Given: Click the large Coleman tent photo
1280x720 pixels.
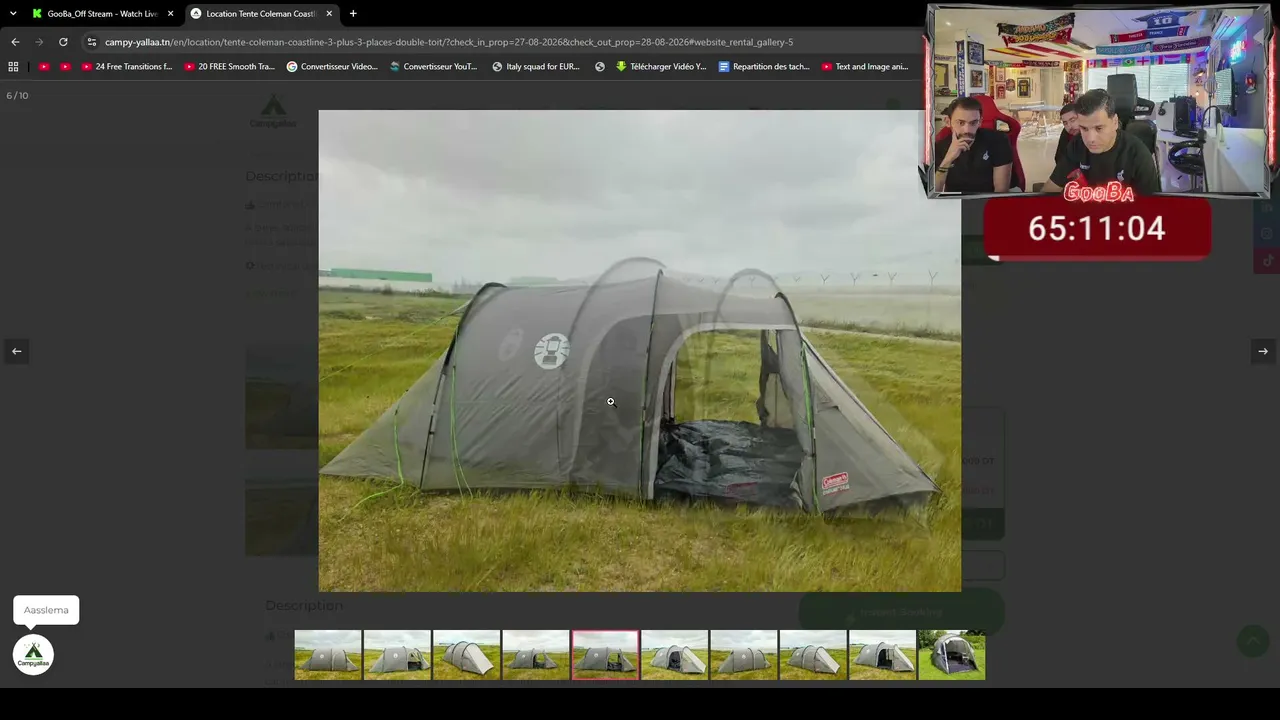Looking at the screenshot, I should point(640,351).
